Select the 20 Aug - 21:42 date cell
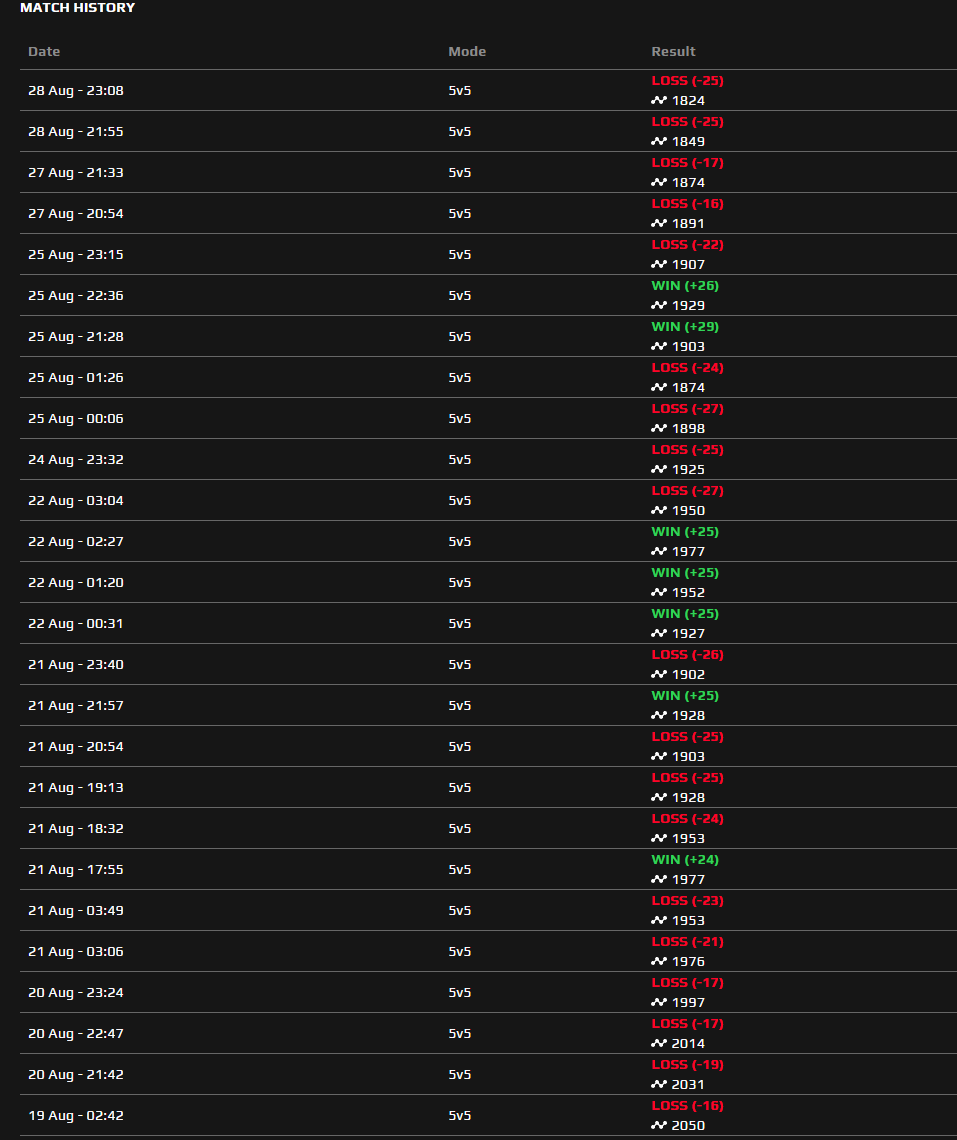This screenshot has width=957, height=1140. 76,1075
